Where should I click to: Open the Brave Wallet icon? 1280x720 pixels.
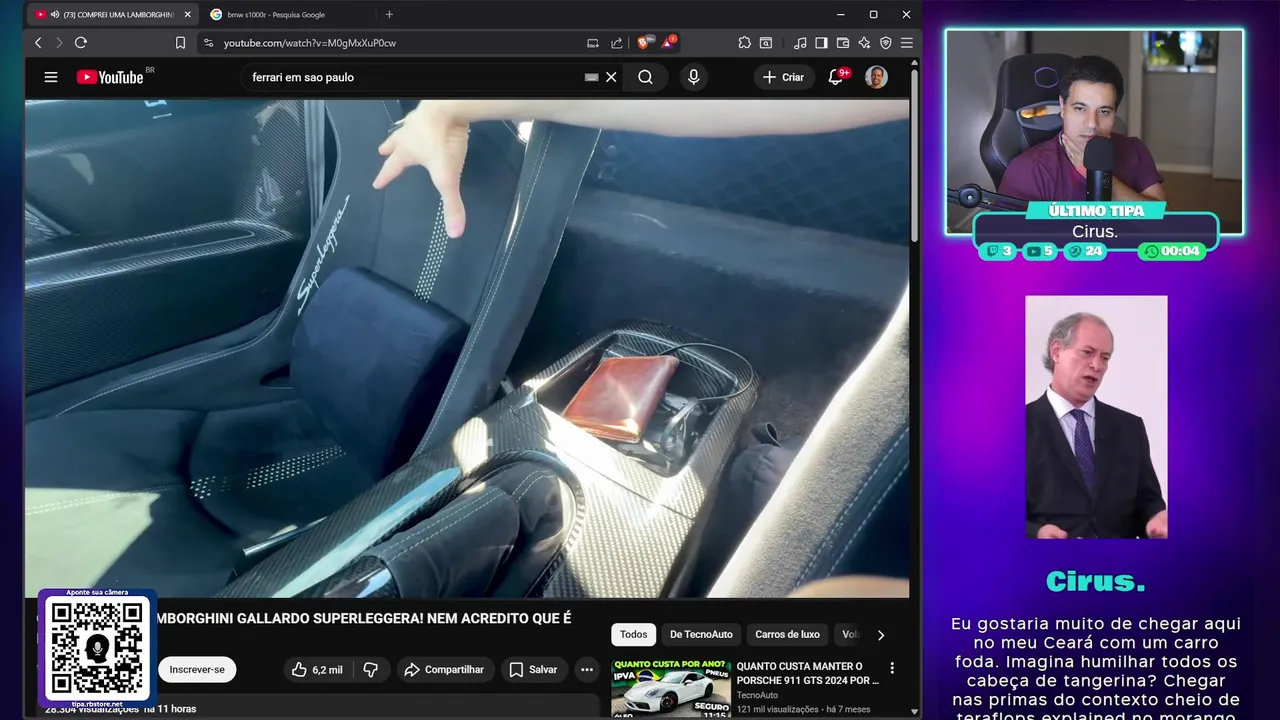click(x=843, y=43)
